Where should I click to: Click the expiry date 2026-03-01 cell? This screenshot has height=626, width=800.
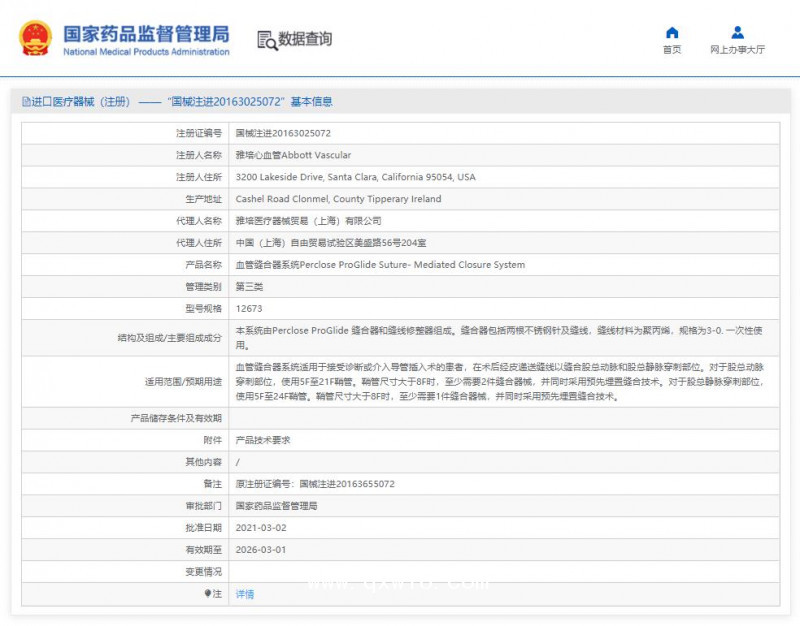[x=261, y=549]
